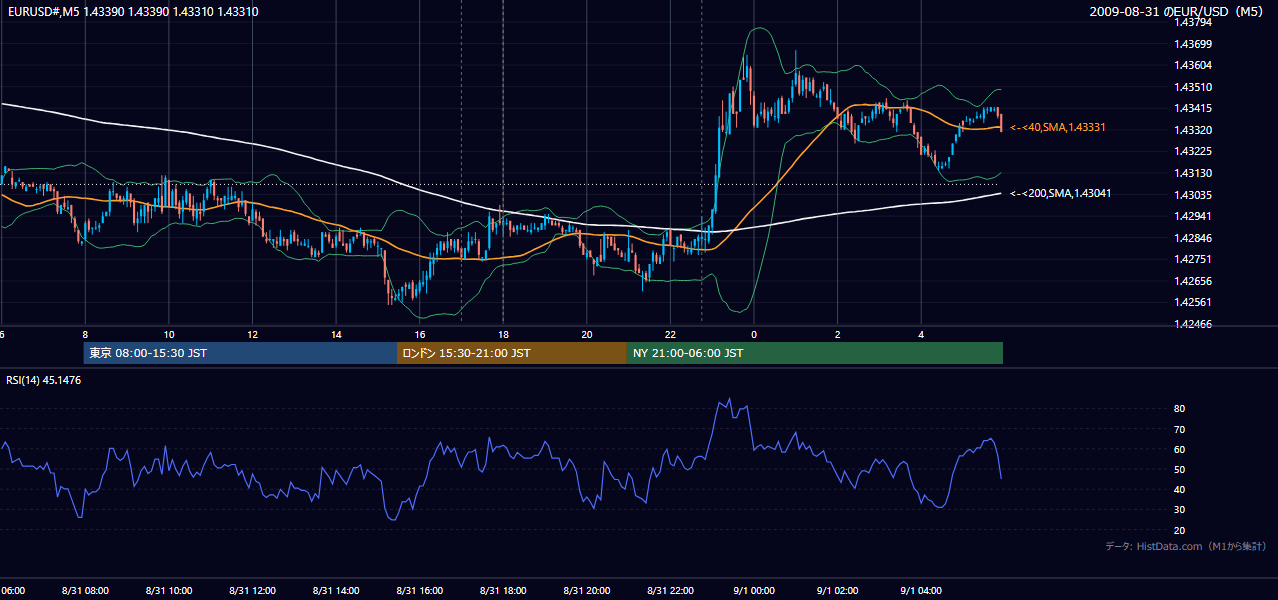
Task: Select the NY 21:00-06:00 JST session bar
Action: [x=815, y=353]
